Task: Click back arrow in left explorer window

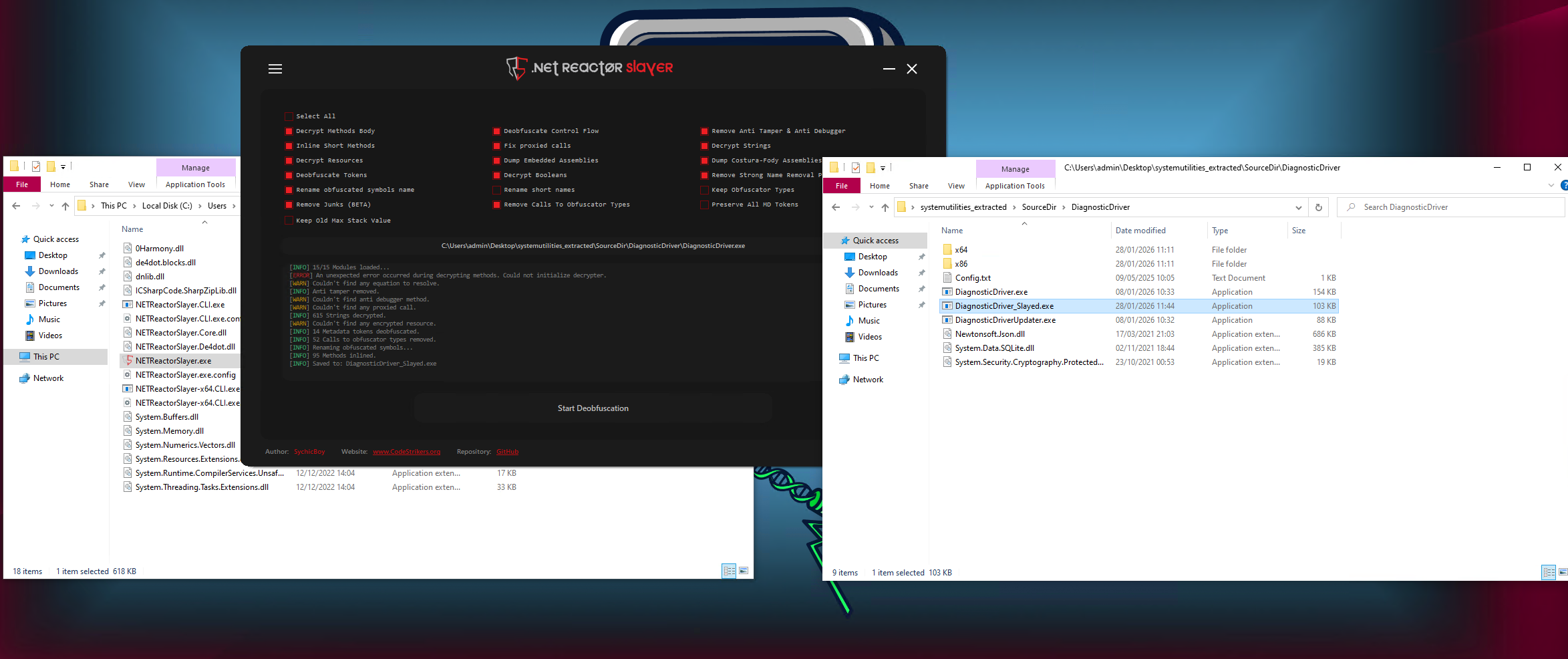Action: 16,206
